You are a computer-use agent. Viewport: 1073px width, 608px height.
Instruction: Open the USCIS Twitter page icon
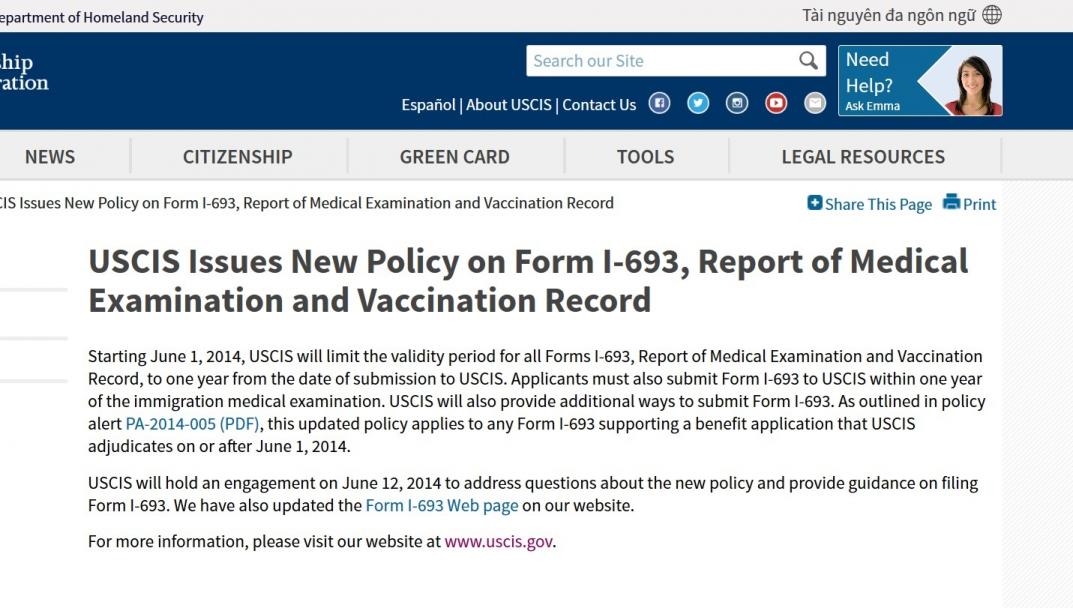tap(698, 103)
